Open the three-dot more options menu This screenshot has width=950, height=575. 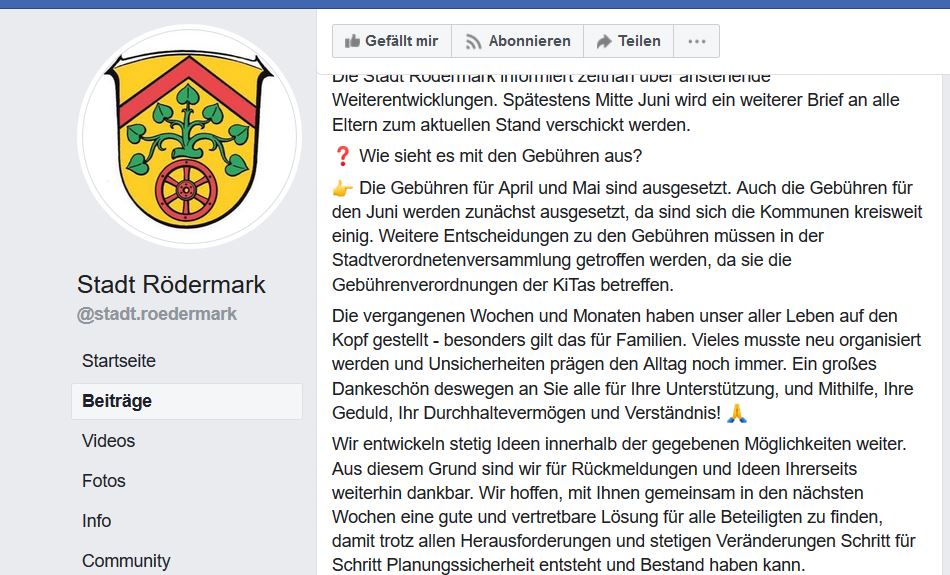[697, 42]
